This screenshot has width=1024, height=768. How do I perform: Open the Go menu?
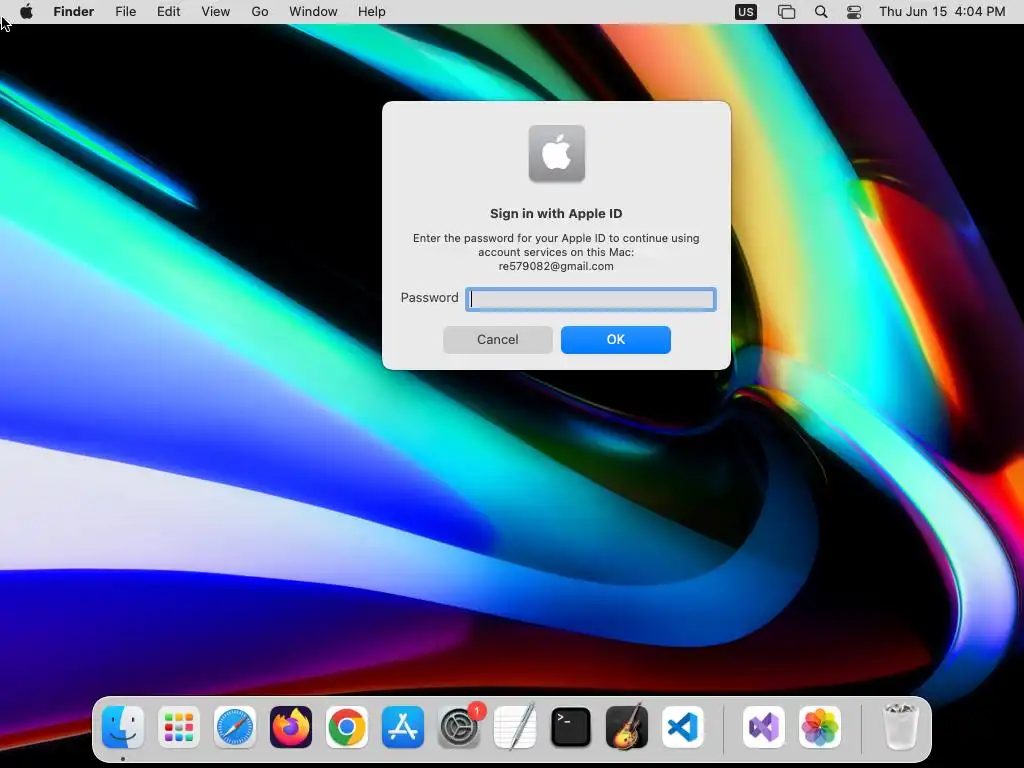(x=260, y=12)
